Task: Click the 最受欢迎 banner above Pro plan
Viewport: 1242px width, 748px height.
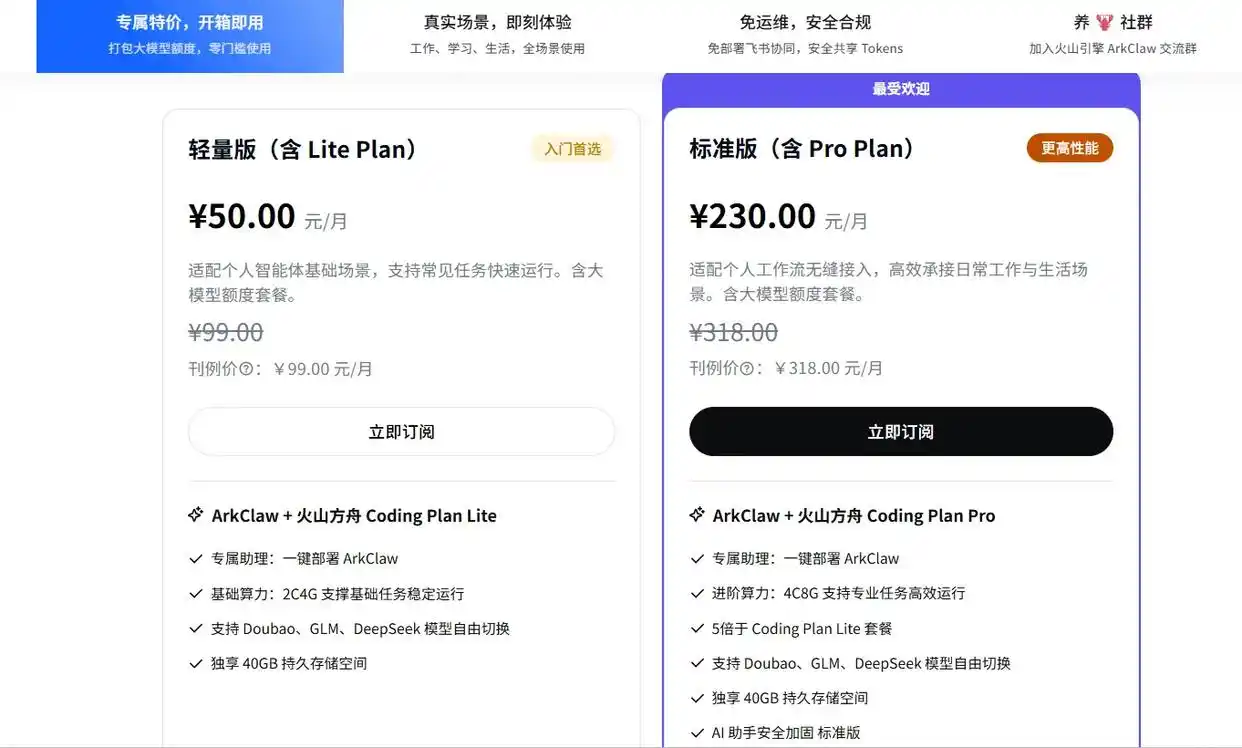Action: [900, 89]
